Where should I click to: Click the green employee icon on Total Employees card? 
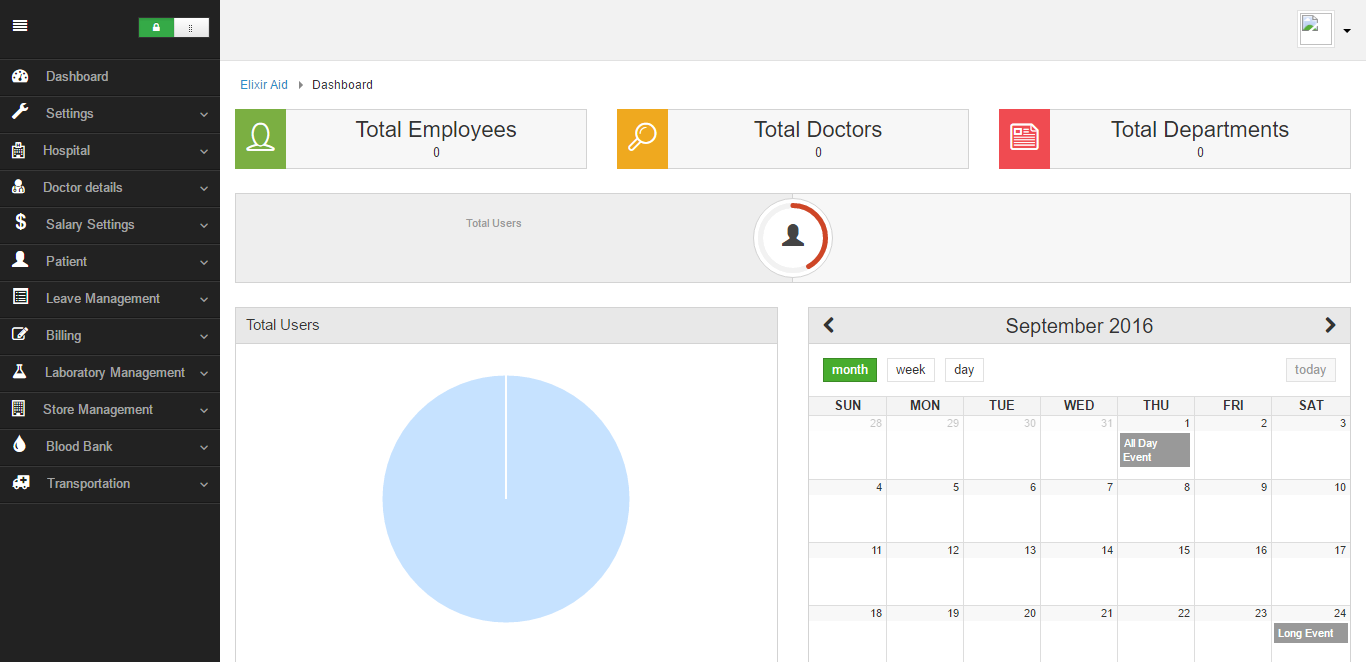pyautogui.click(x=260, y=138)
